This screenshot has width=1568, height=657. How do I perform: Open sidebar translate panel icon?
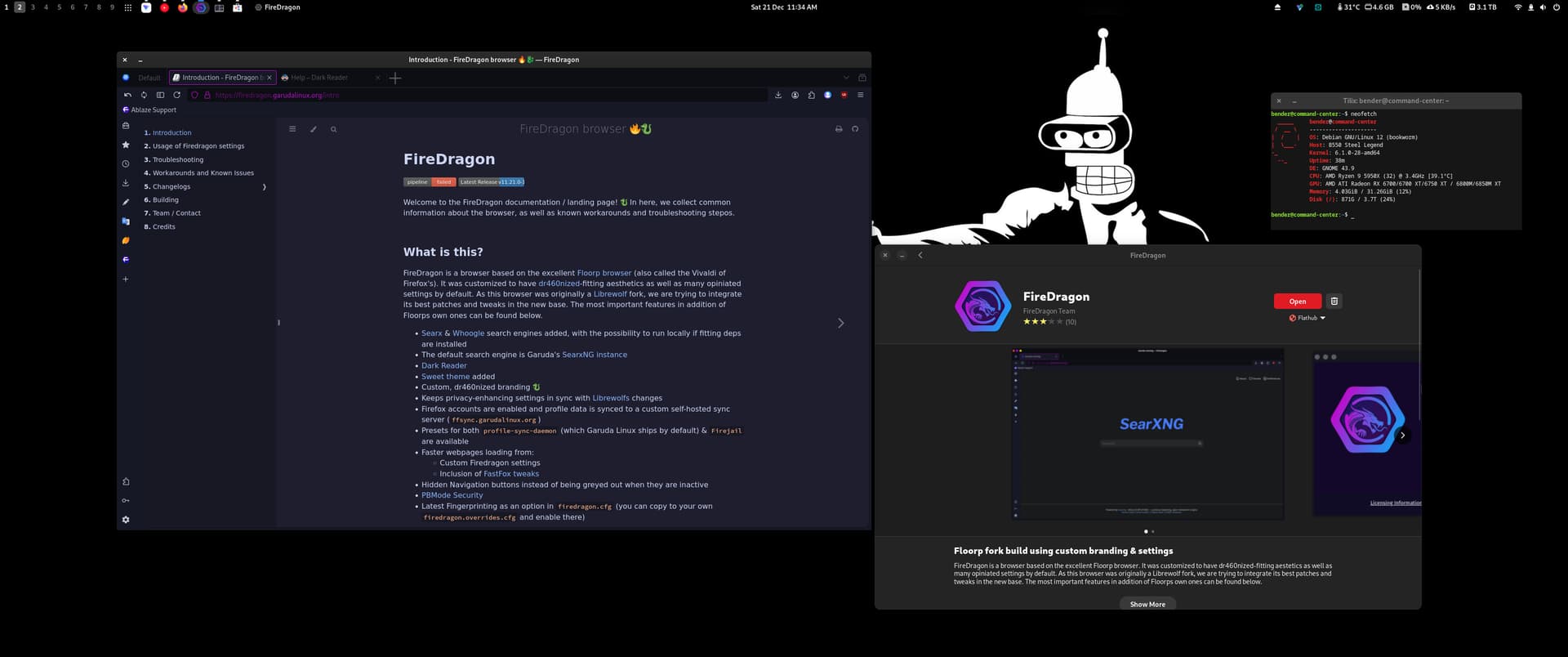126,221
